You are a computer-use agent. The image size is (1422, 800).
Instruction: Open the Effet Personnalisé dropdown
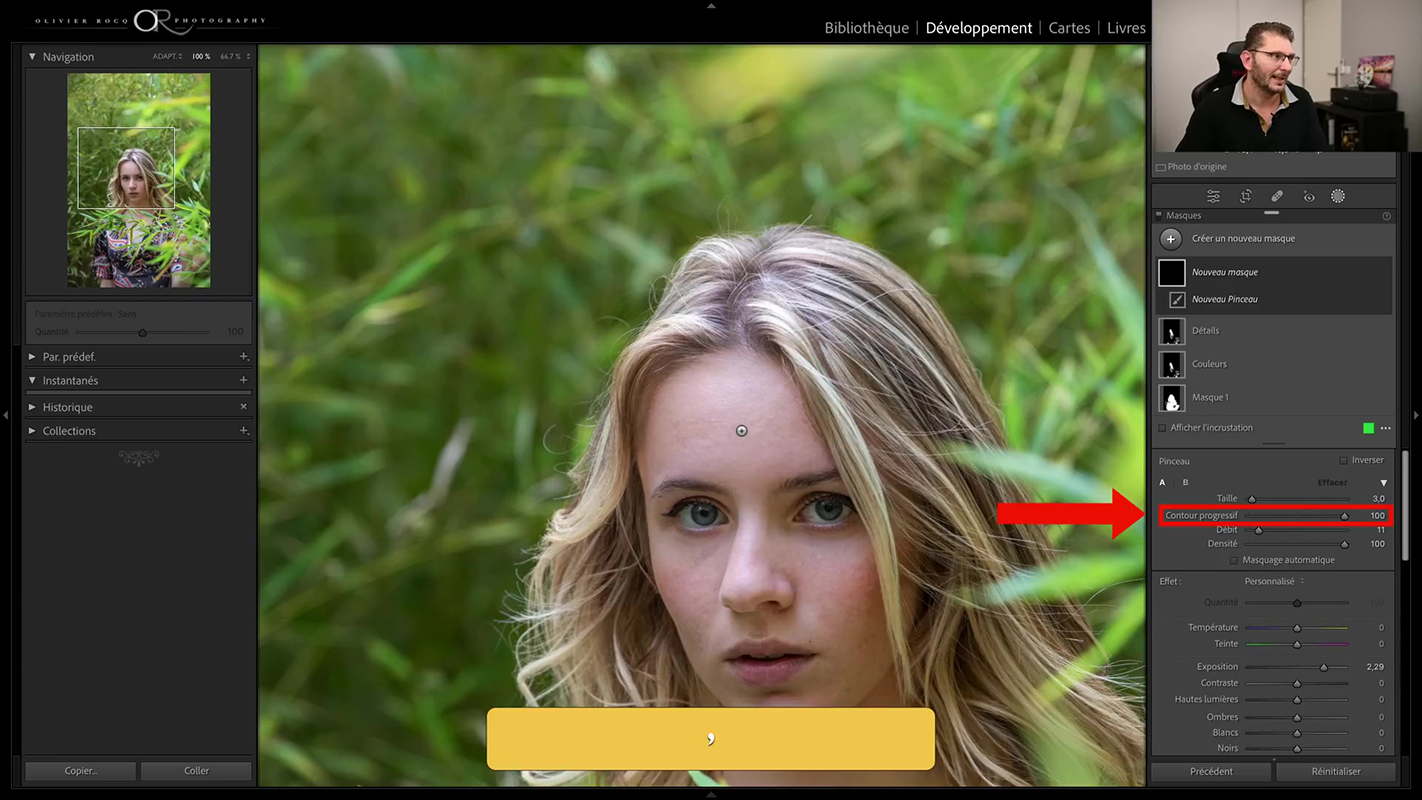pyautogui.click(x=1273, y=581)
